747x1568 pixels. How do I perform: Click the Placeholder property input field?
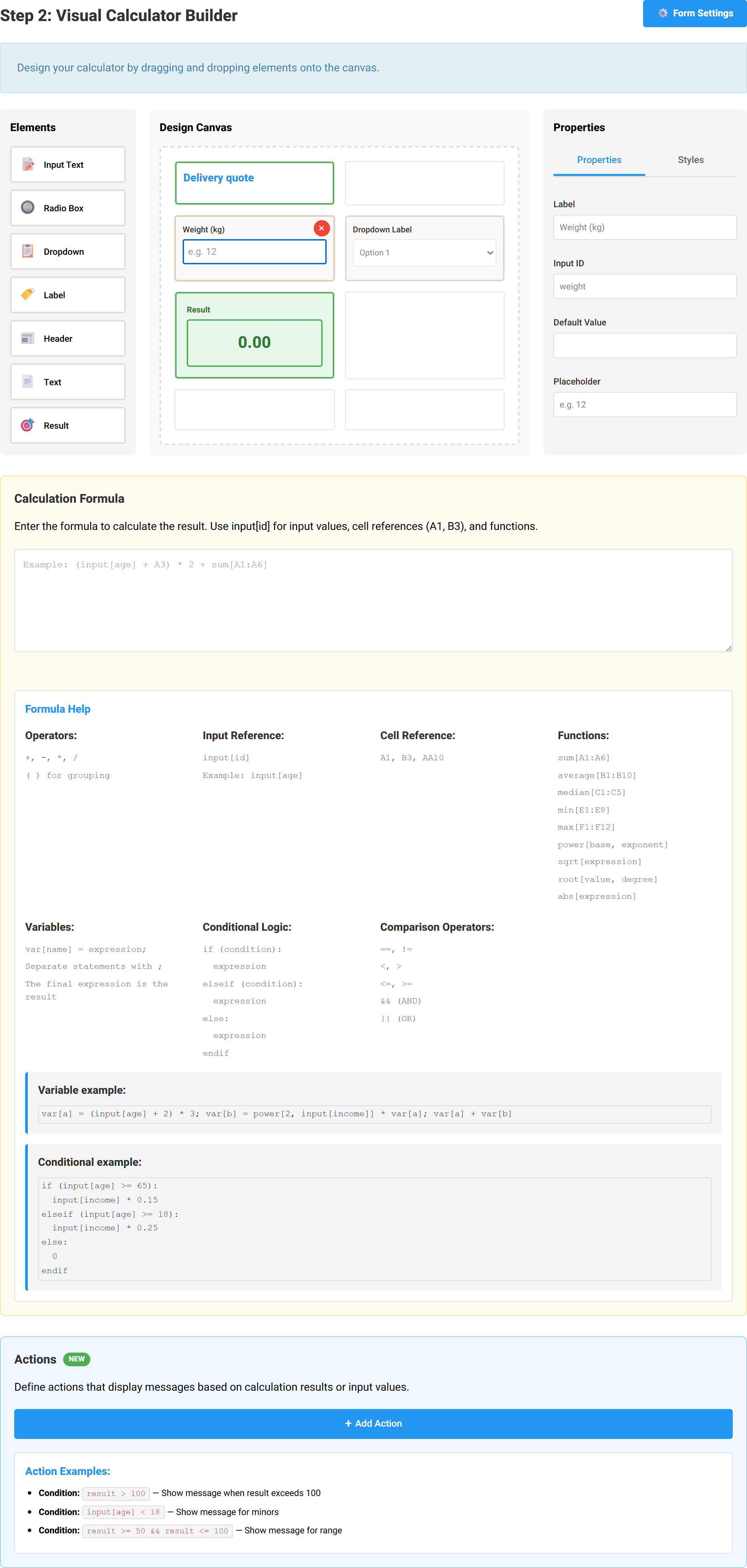(x=645, y=404)
